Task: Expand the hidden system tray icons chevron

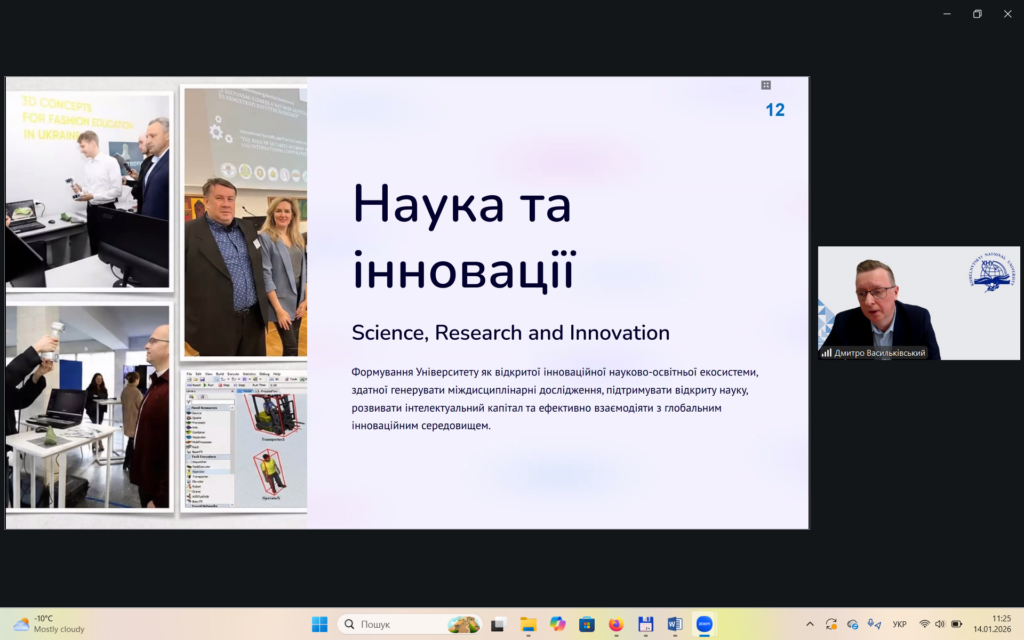Action: click(808, 624)
